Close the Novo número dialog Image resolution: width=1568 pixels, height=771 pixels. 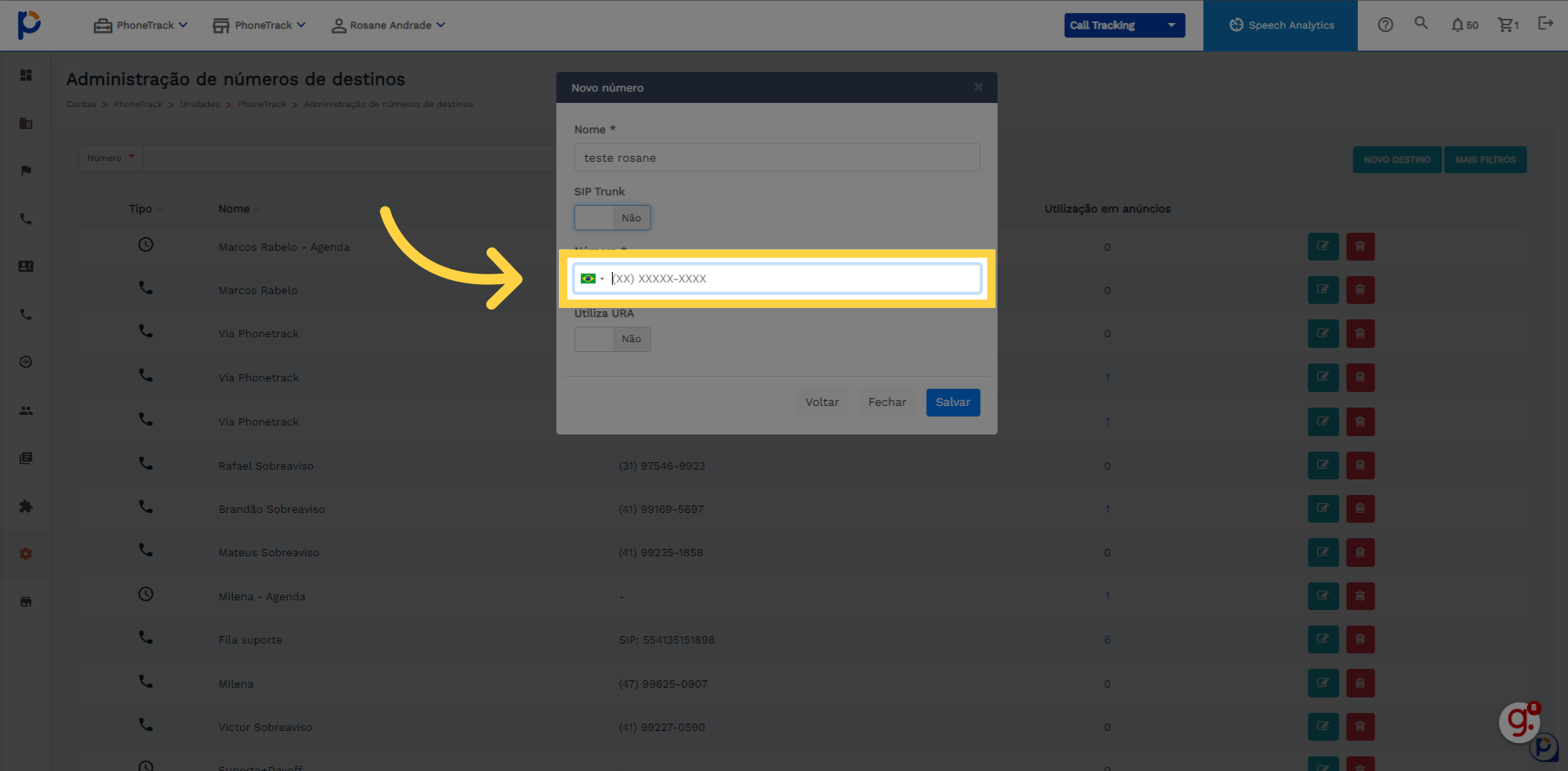[x=978, y=87]
